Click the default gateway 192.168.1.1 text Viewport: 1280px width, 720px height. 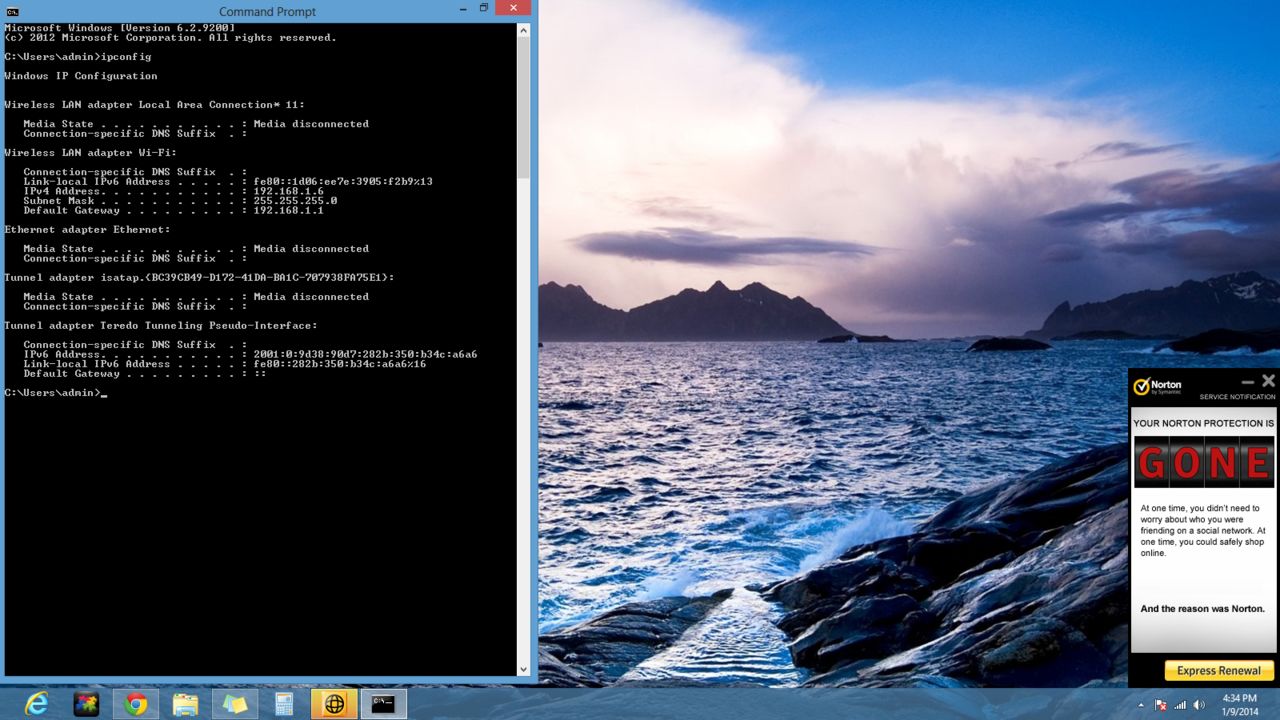tap(288, 210)
